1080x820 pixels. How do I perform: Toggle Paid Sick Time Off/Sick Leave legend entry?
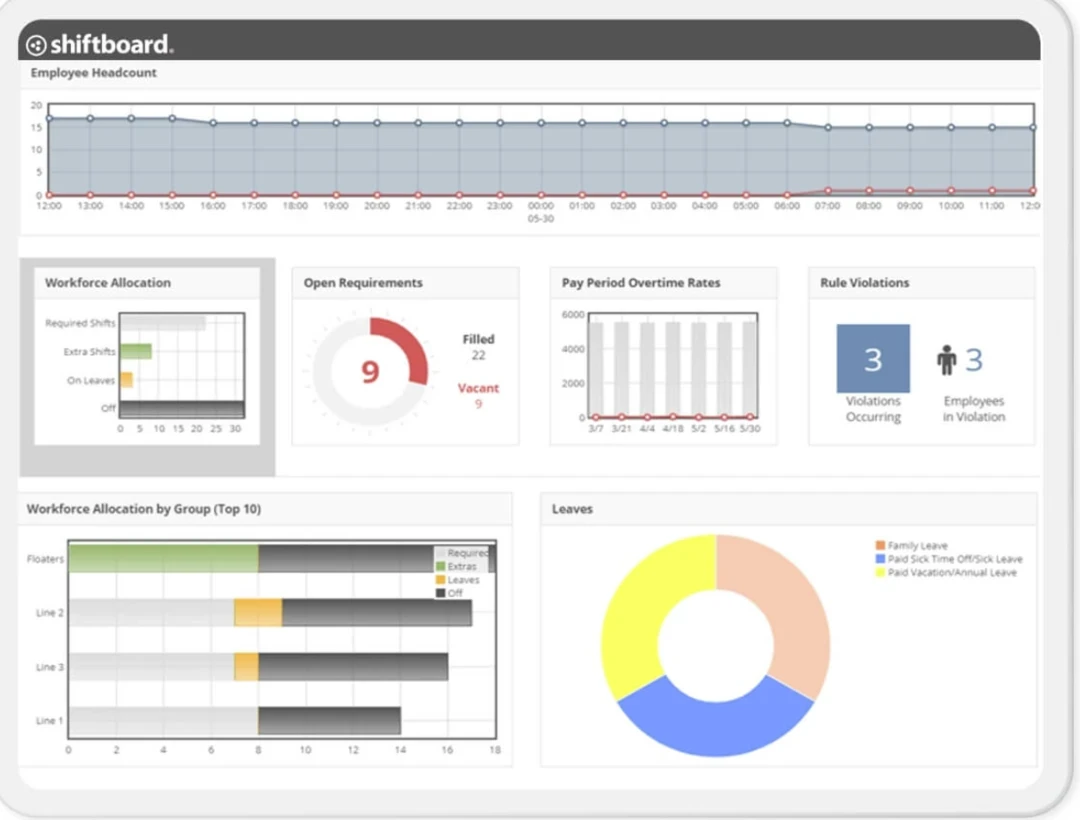954,559
